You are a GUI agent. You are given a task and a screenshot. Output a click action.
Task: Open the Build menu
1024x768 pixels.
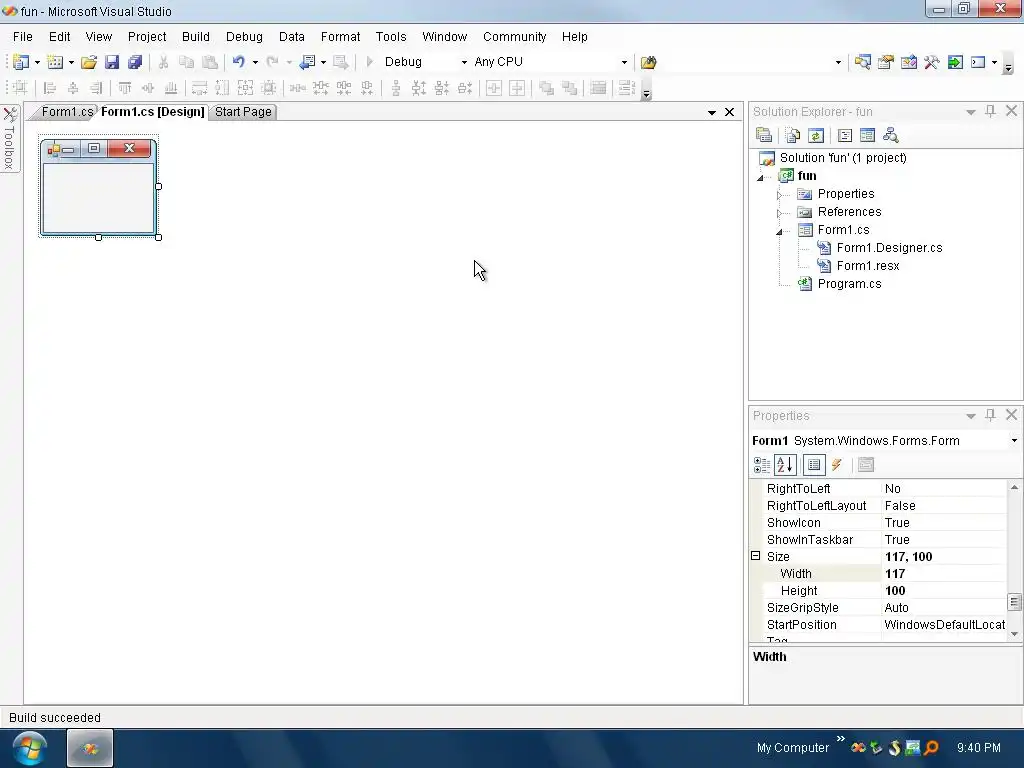click(195, 37)
